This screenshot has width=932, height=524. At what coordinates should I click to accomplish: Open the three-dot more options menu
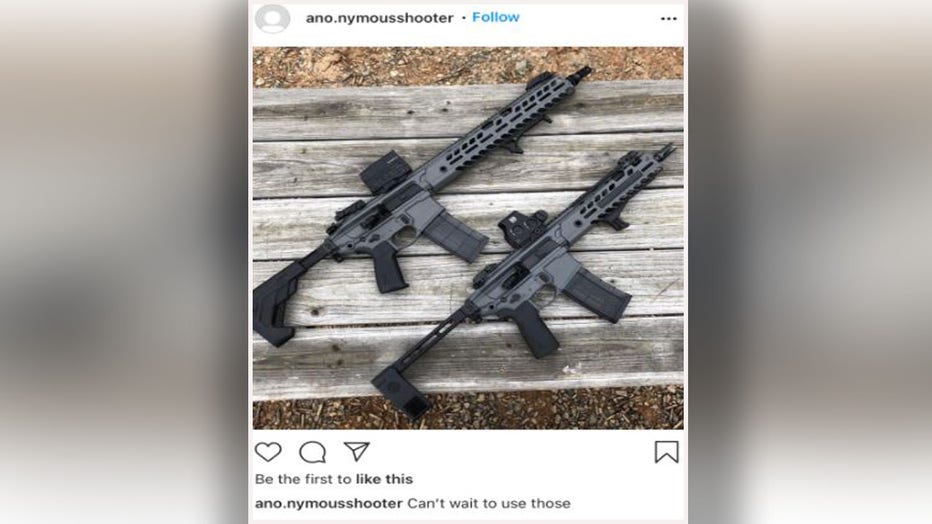pyautogui.click(x=669, y=19)
